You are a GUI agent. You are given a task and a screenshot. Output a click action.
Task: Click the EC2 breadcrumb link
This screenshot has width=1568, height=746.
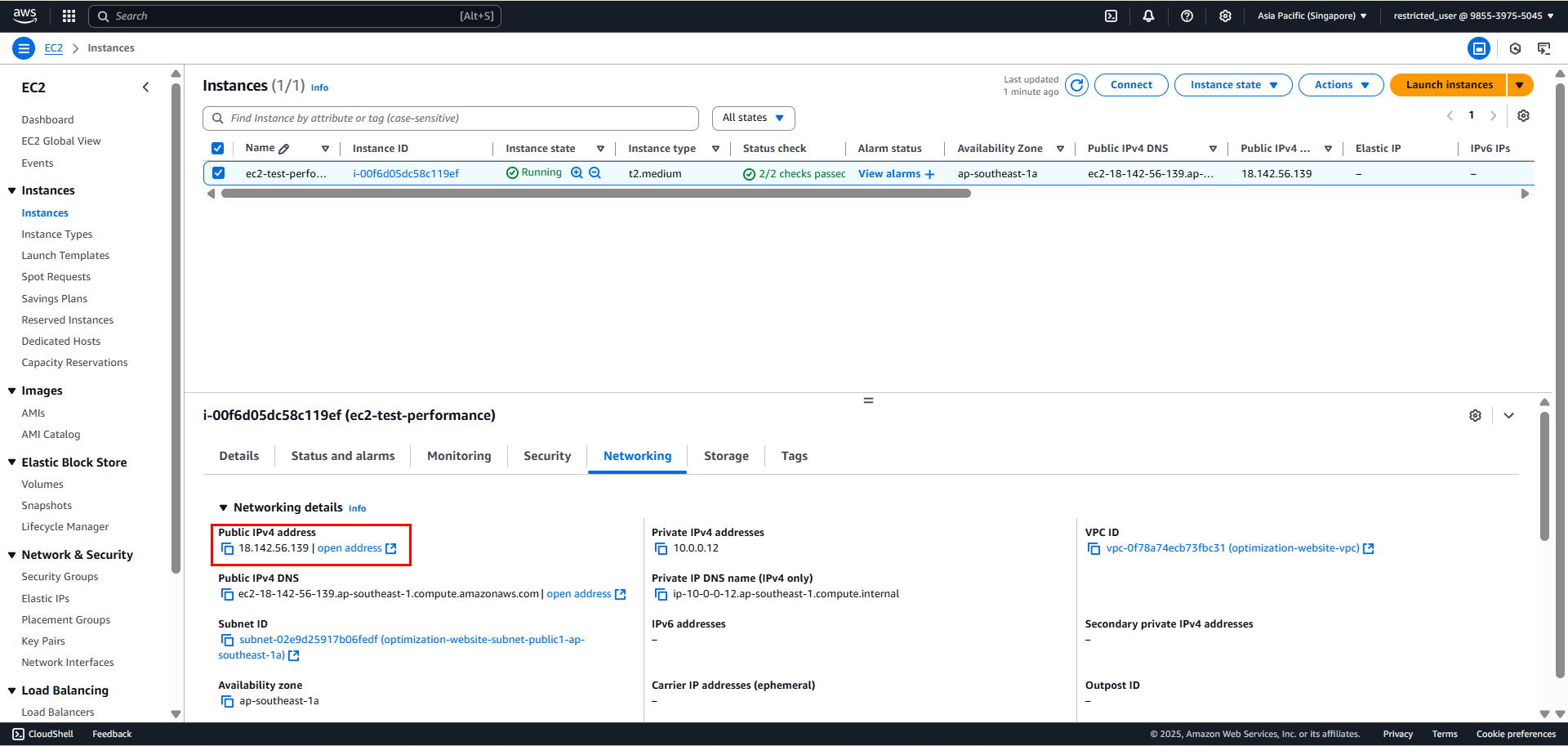click(53, 48)
